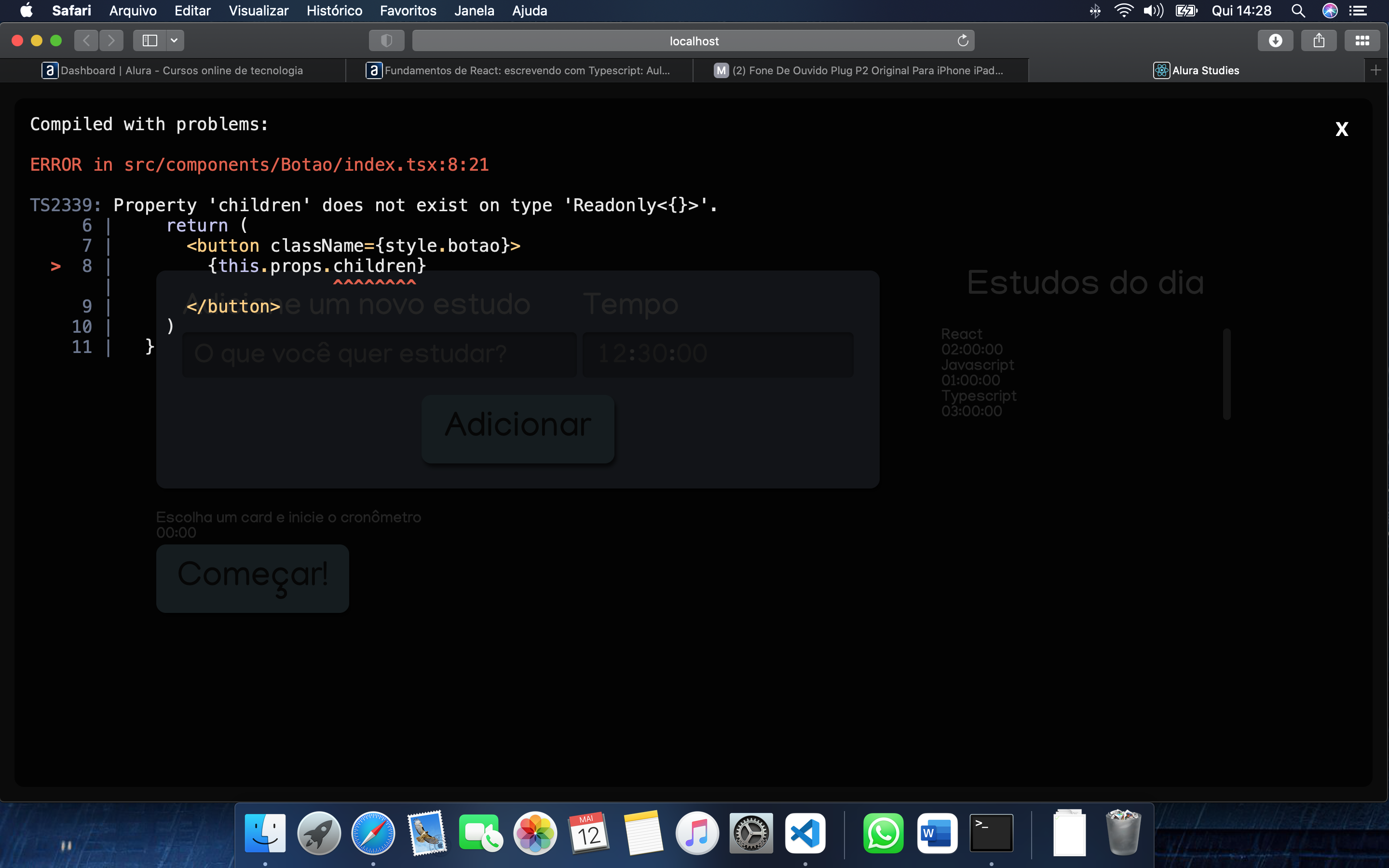The image size is (1389, 868).
Task: Switch to Fundamentos de React tab
Action: (x=519, y=70)
